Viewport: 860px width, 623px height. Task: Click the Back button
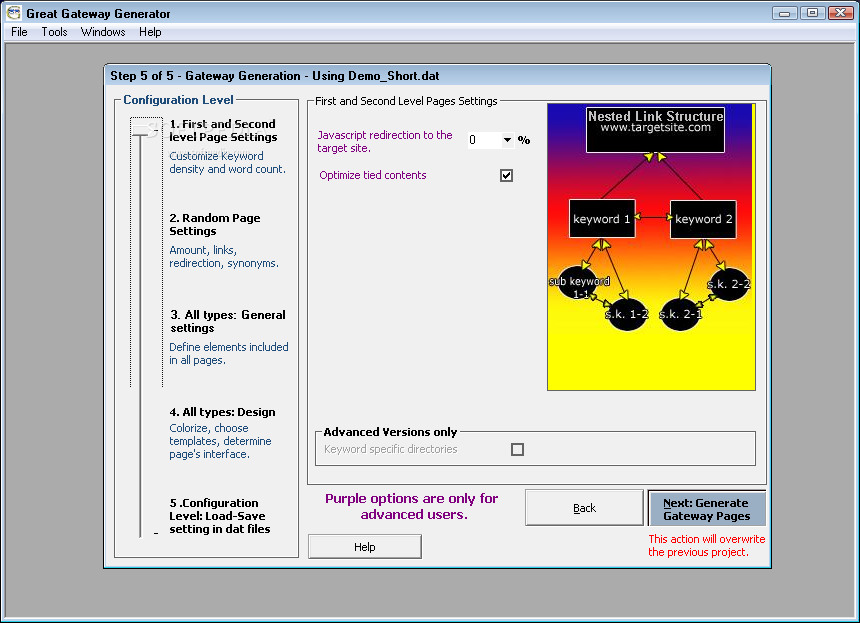pyautogui.click(x=584, y=508)
